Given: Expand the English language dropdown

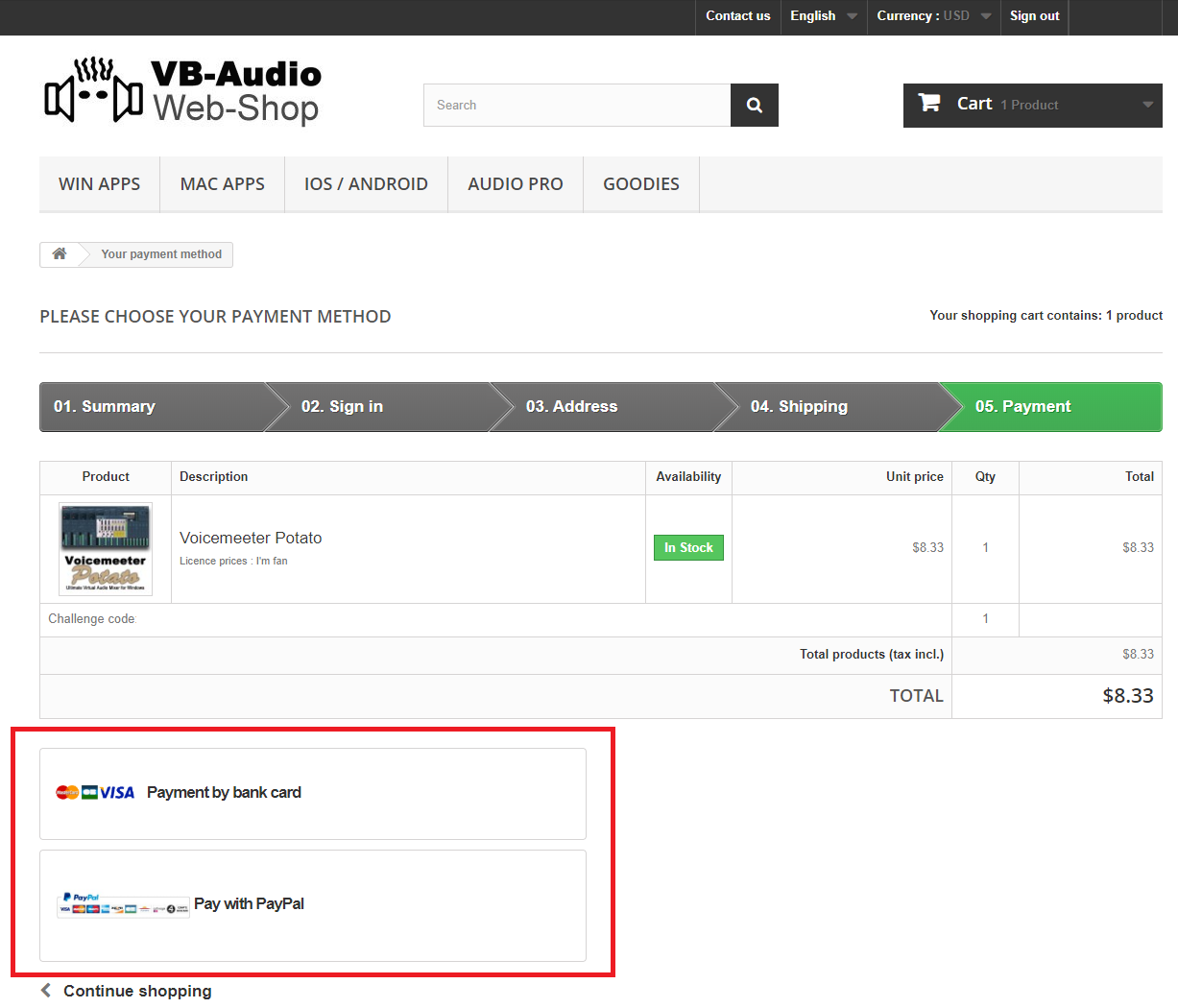Looking at the screenshot, I should click(x=824, y=16).
